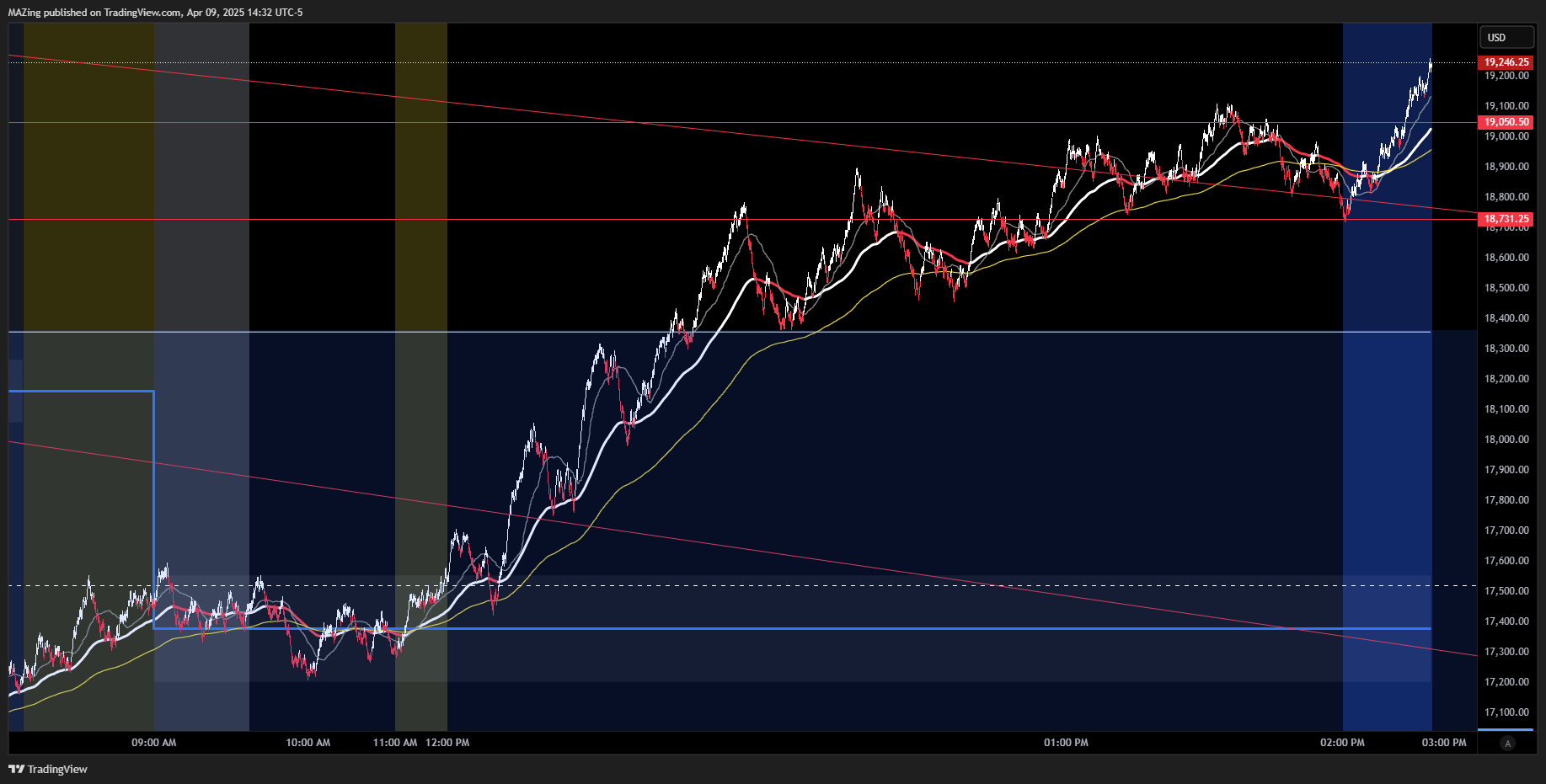1546x784 pixels.
Task: Toggle the auto-scale A button
Action: [x=1507, y=743]
